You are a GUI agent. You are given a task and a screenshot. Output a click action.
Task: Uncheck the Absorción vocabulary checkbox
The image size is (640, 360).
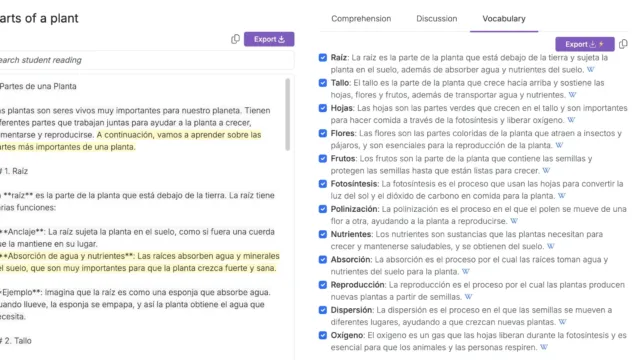323,260
